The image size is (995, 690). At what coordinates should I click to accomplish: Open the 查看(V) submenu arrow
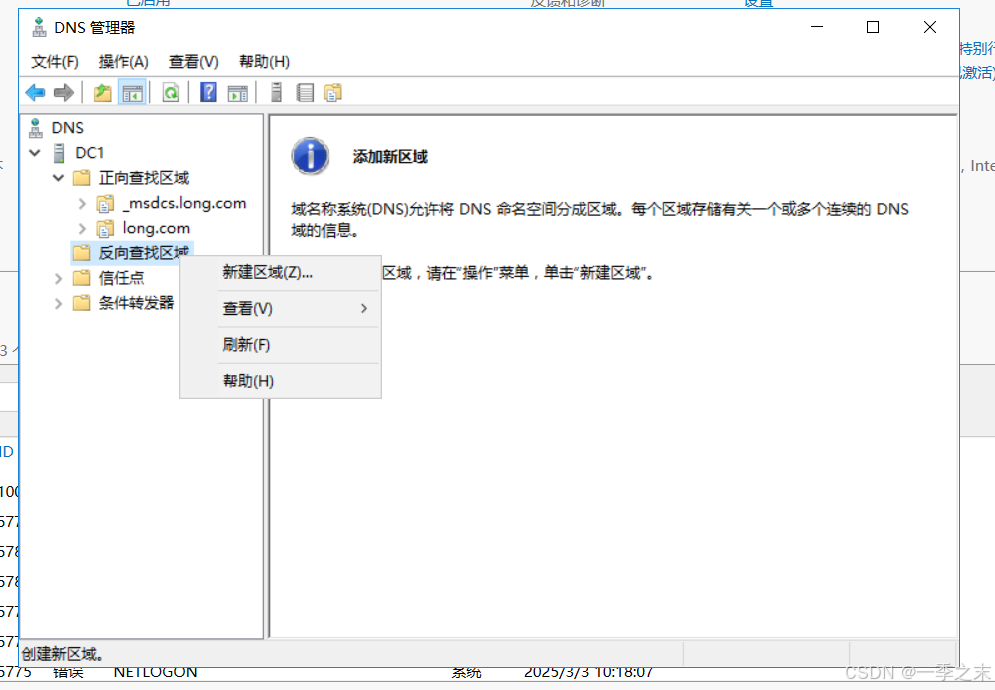[x=364, y=309]
